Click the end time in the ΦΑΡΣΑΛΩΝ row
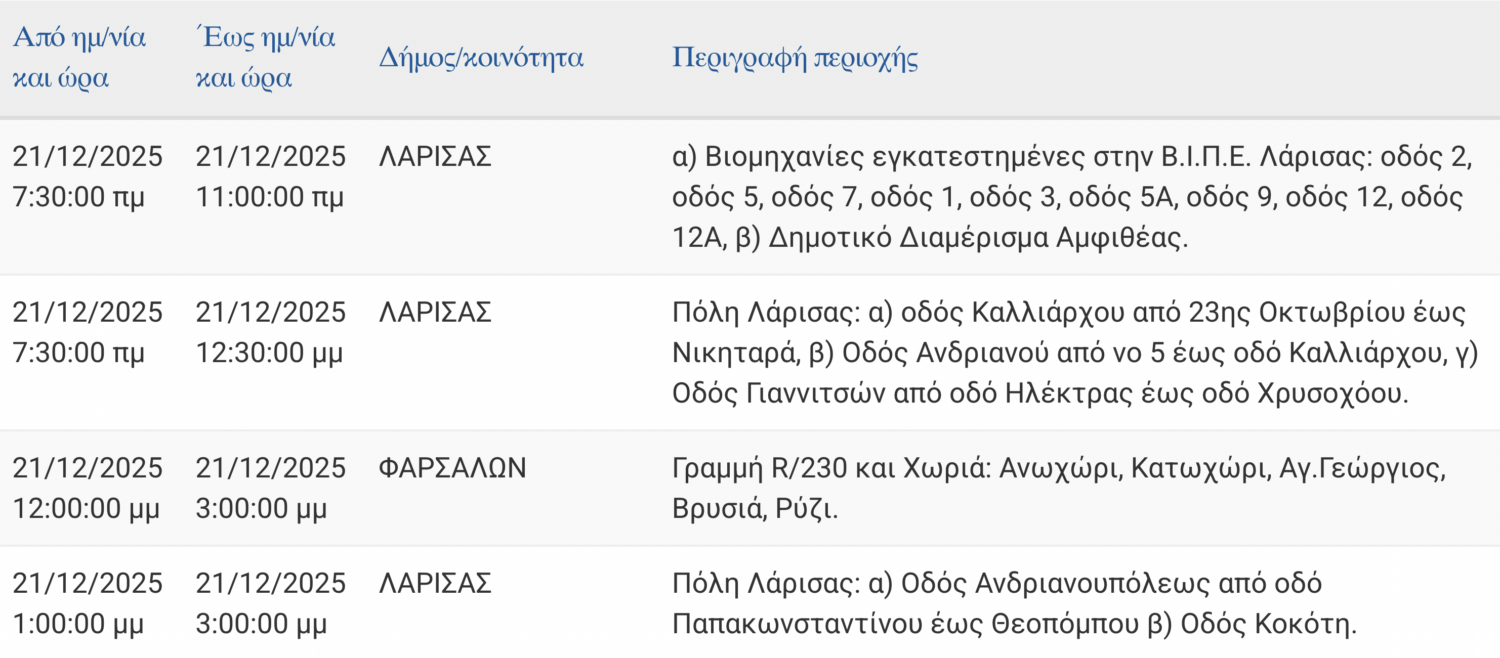Image resolution: width=1500 pixels, height=658 pixels. click(x=270, y=488)
